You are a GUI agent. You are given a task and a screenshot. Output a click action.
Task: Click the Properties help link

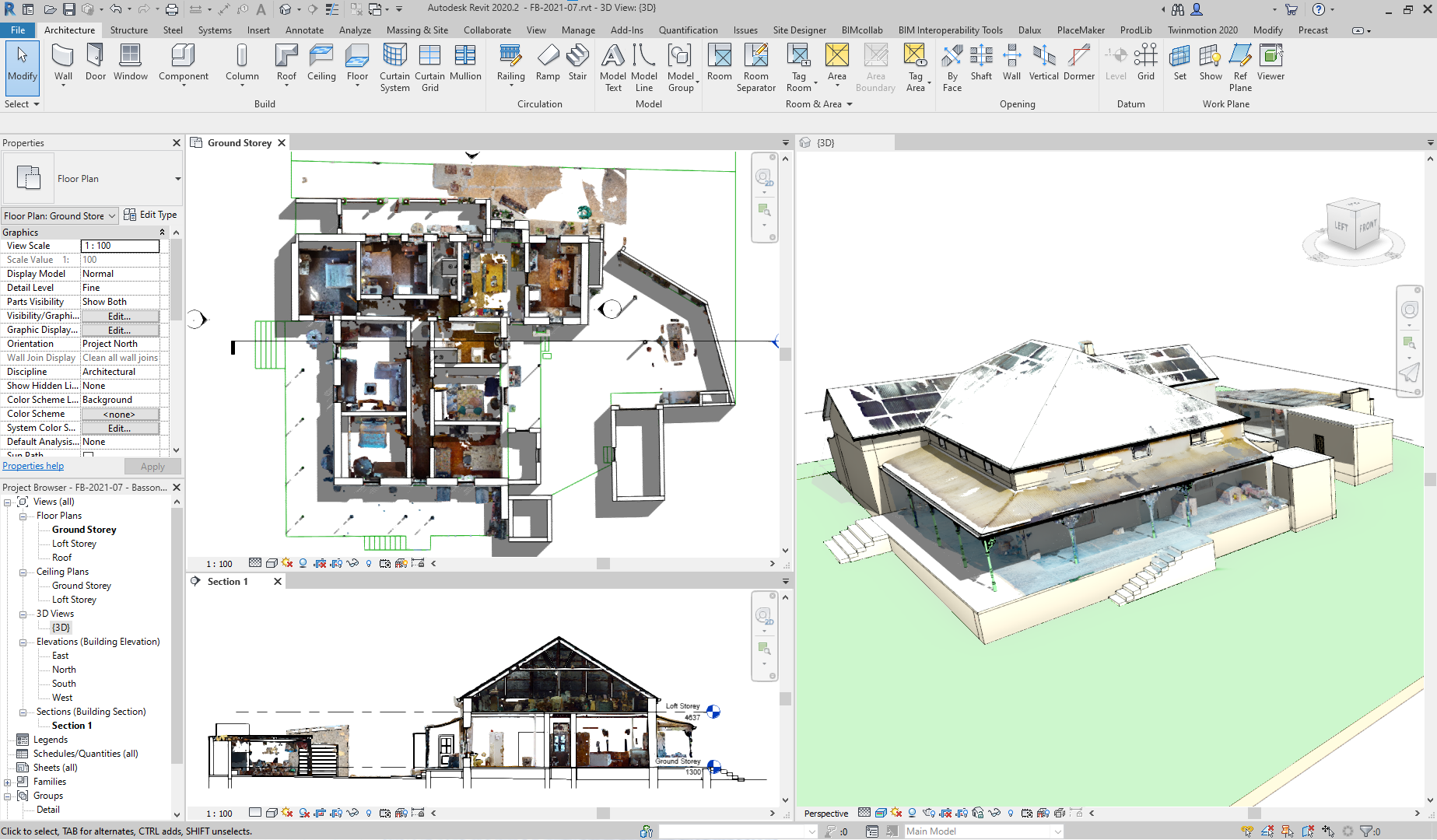(33, 466)
